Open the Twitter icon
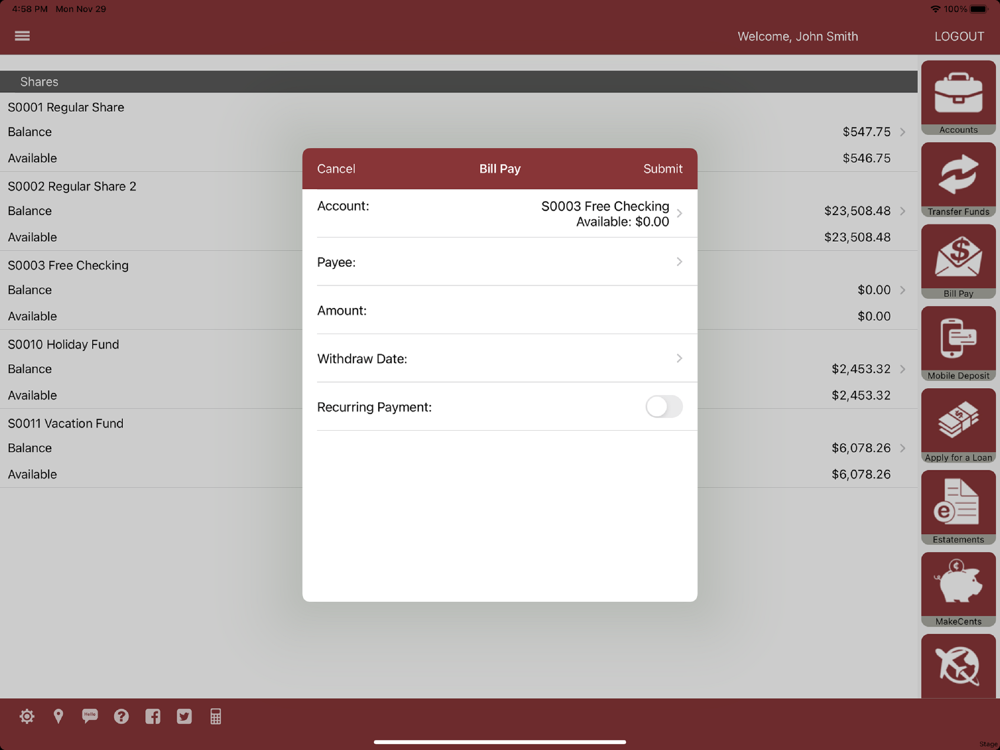 184,716
